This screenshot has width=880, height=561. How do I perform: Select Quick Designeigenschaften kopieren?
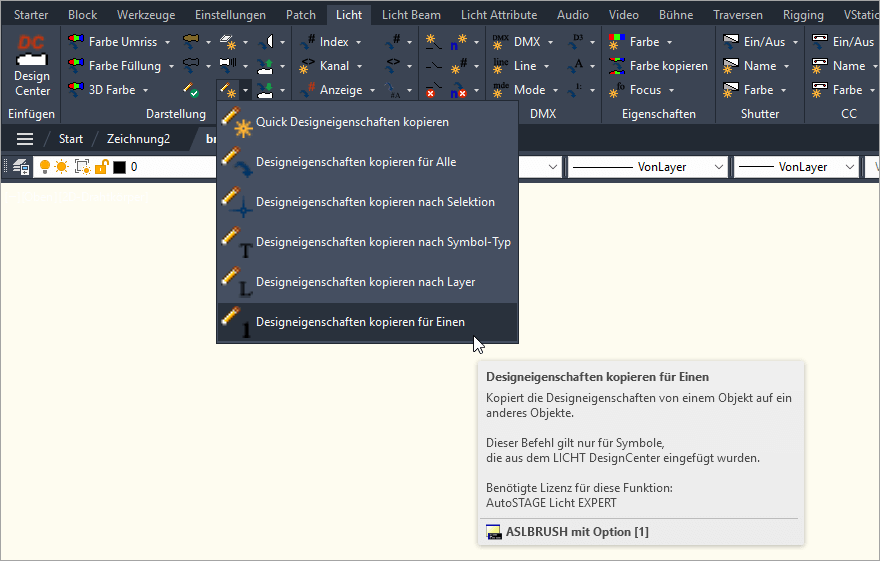click(x=352, y=122)
